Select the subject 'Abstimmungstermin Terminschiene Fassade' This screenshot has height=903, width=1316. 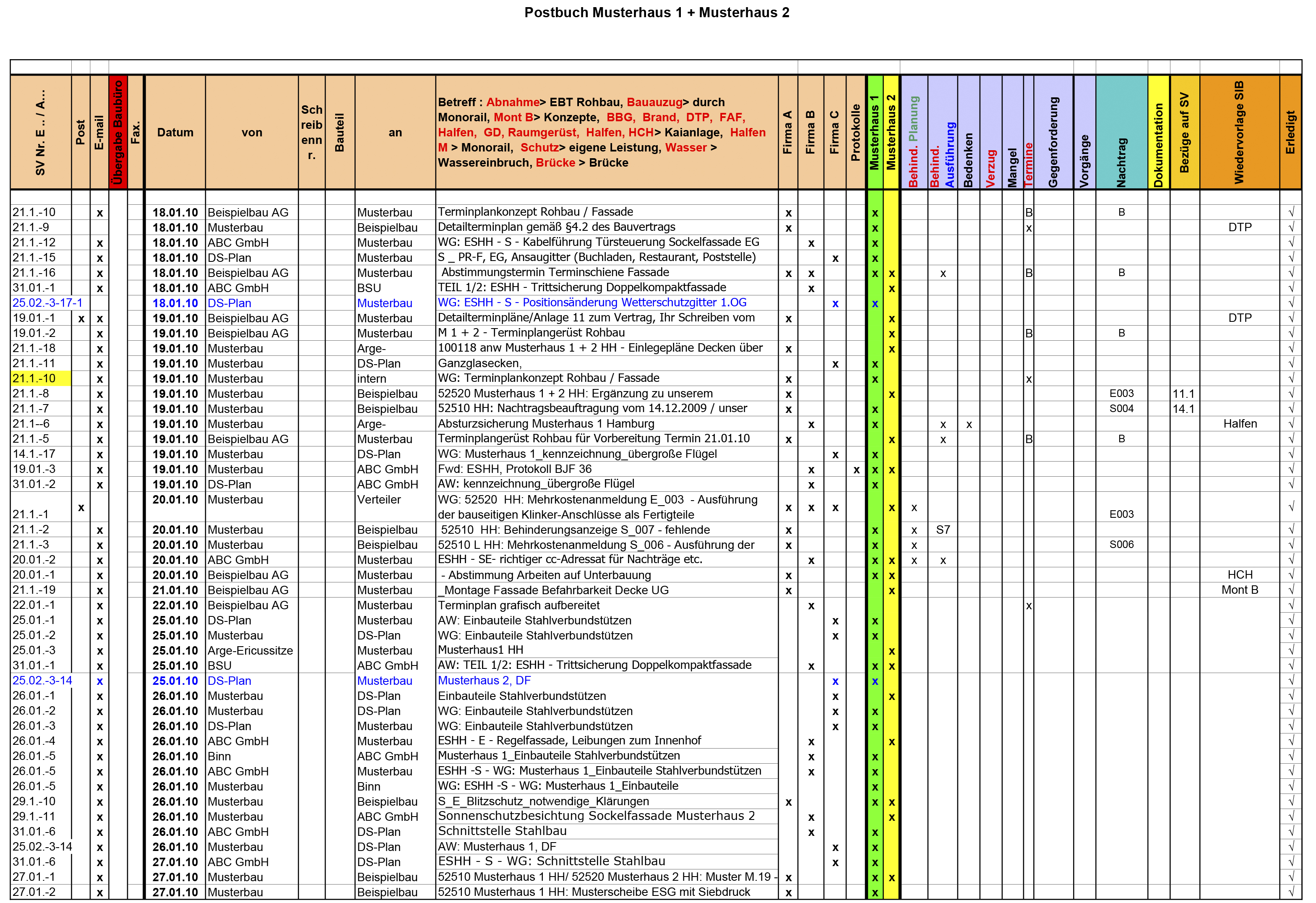[x=555, y=272]
